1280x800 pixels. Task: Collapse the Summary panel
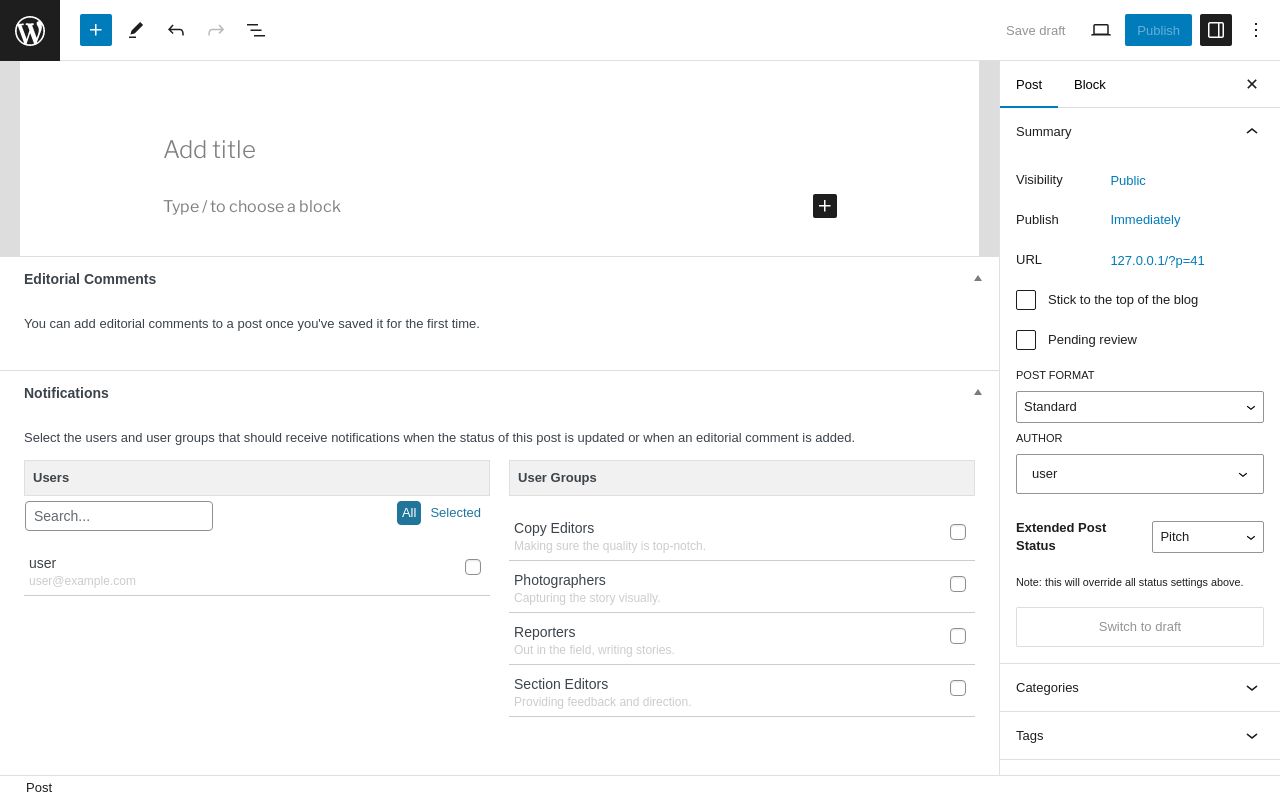1140,131
